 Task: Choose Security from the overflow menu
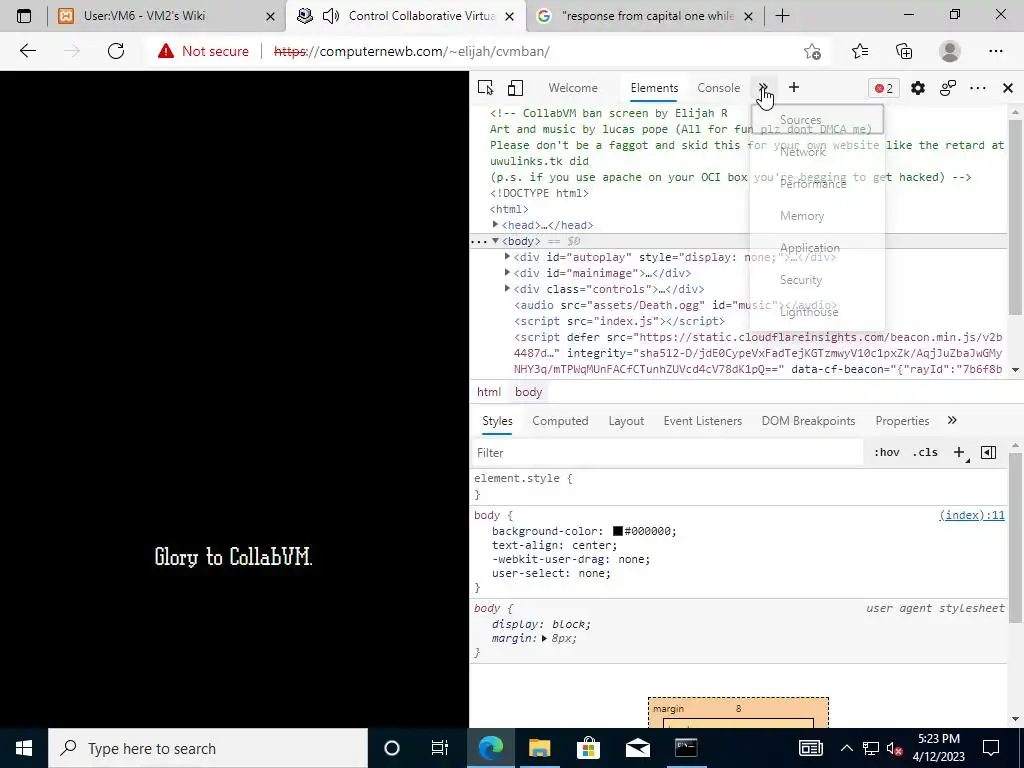click(817, 280)
